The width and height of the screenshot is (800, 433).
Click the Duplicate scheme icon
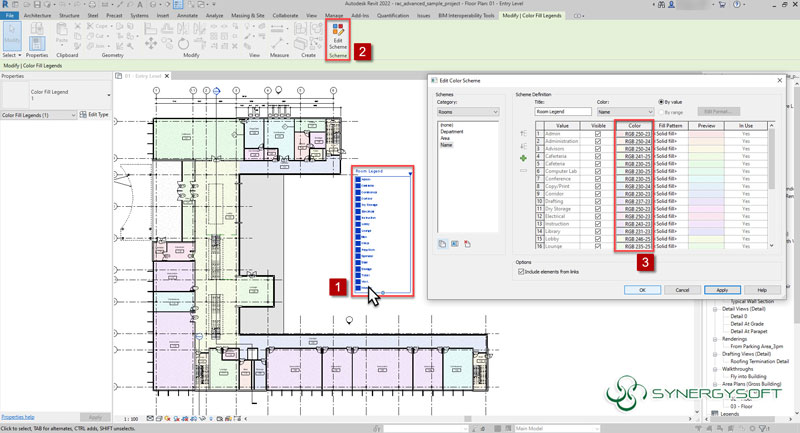pyautogui.click(x=440, y=243)
